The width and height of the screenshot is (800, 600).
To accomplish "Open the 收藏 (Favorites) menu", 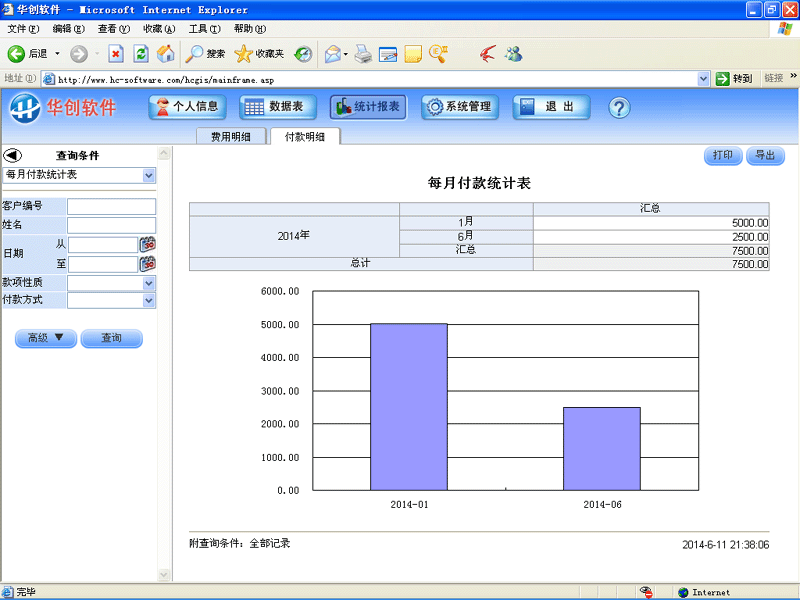I will point(159,29).
